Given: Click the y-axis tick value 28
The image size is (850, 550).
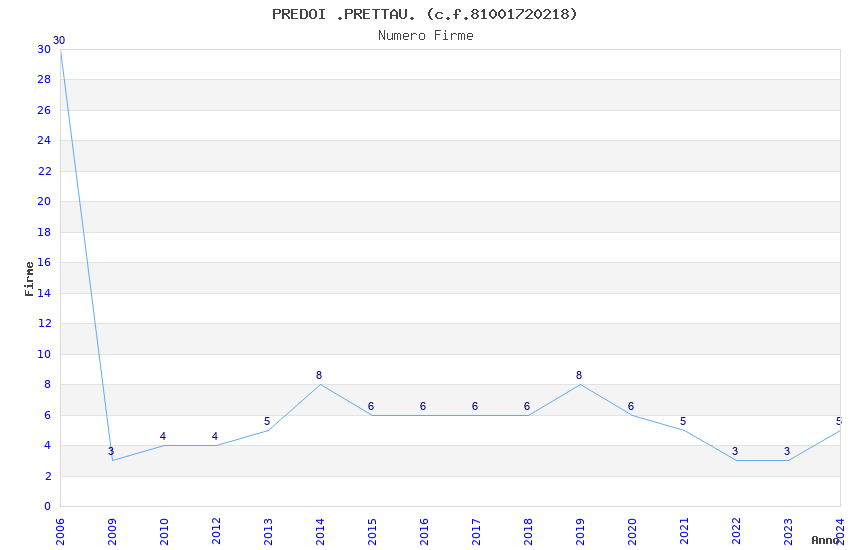Looking at the screenshot, I should 44,80.
